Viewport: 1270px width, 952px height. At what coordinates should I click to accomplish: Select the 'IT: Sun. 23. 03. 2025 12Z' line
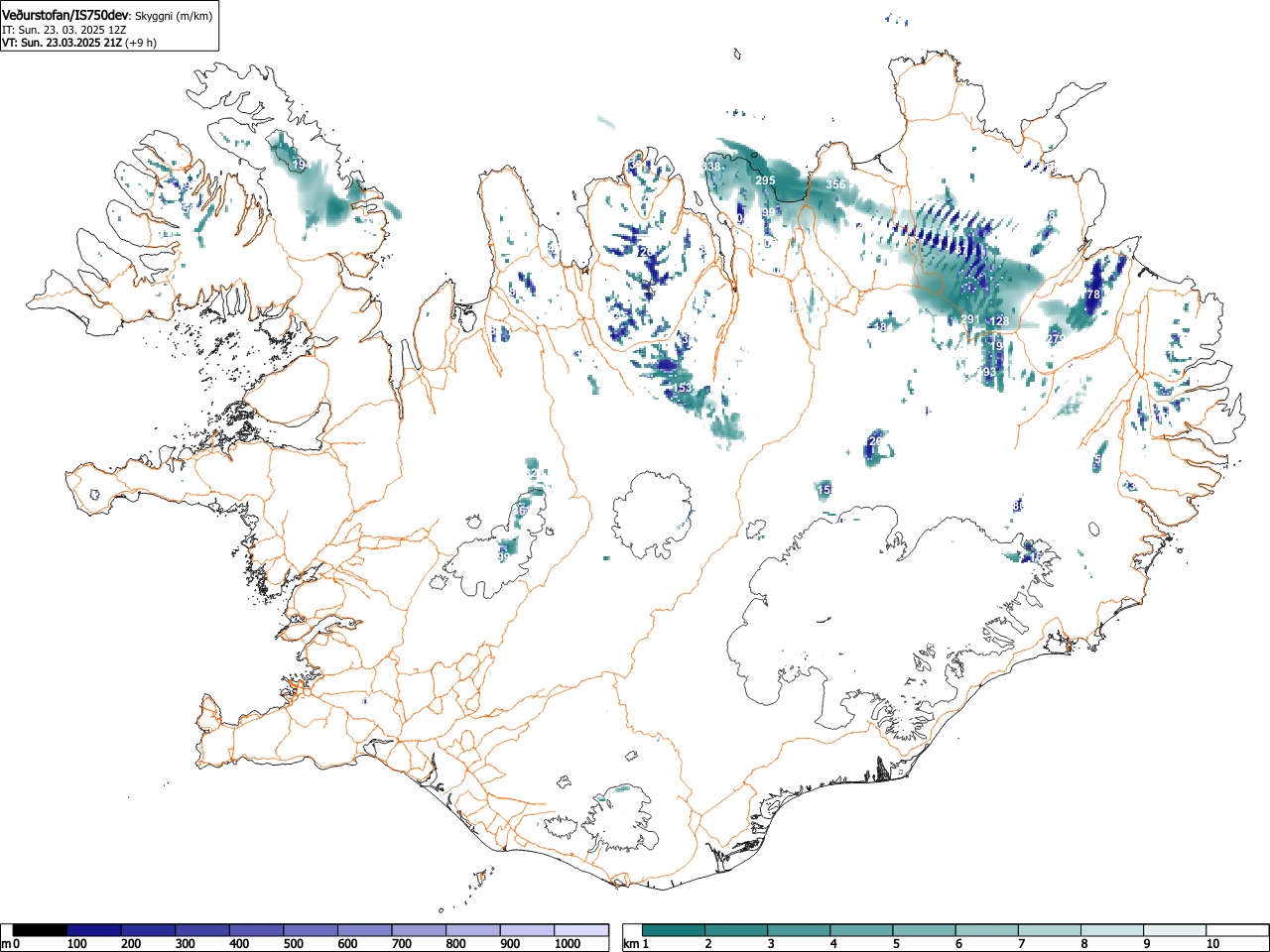point(64,30)
